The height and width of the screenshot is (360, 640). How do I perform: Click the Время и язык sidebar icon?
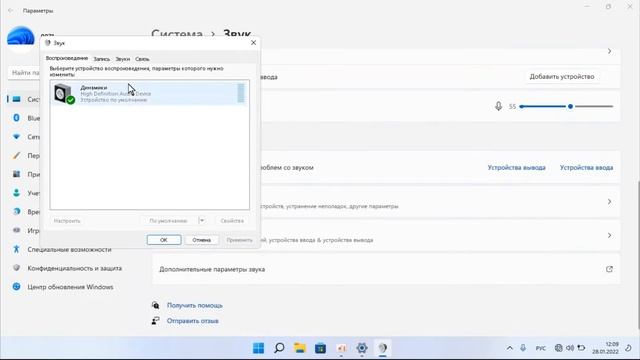(x=16, y=211)
